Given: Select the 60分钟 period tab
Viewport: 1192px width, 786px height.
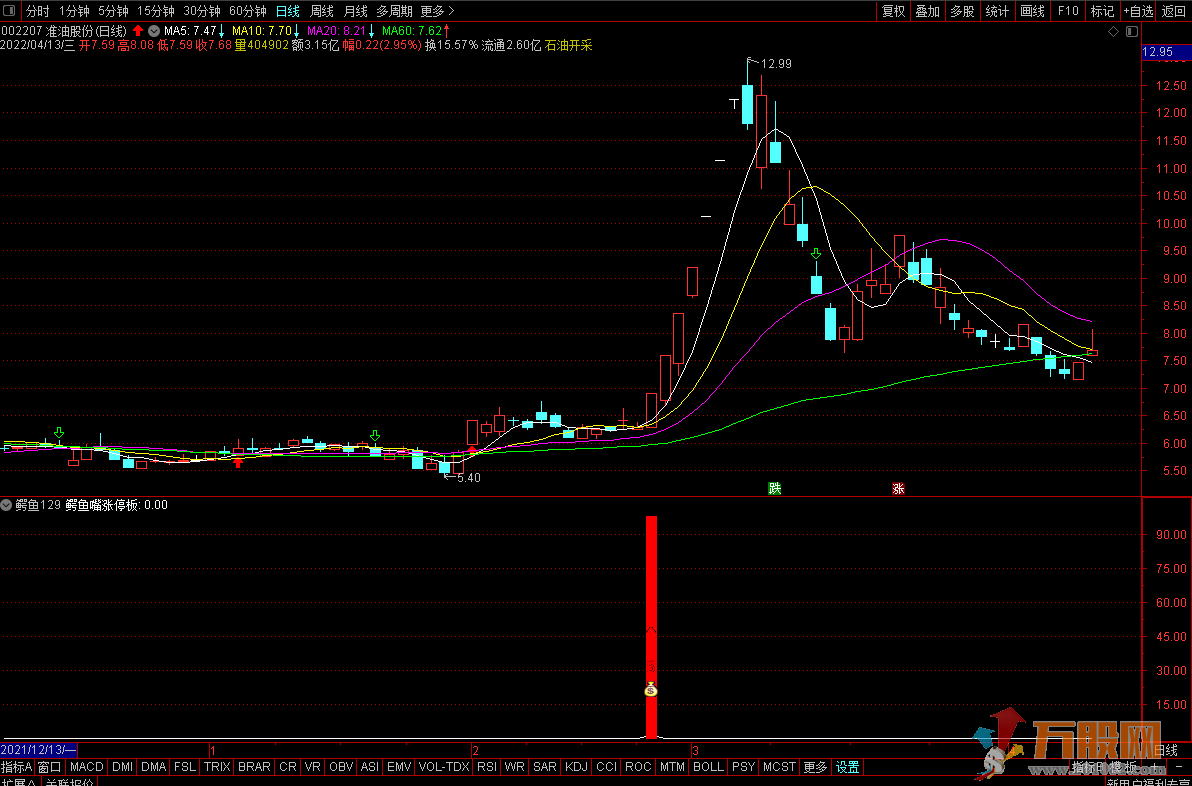Looking at the screenshot, I should pyautogui.click(x=248, y=11).
